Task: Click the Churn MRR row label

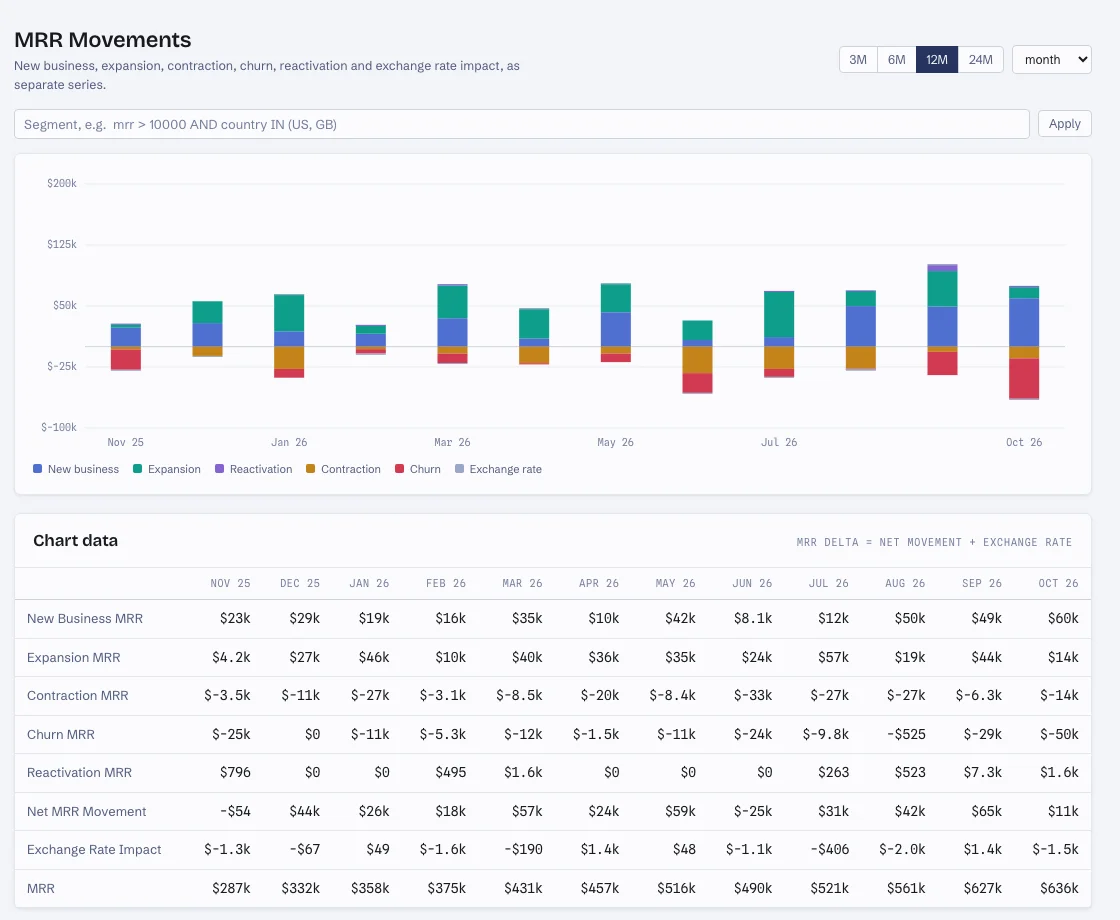Action: [x=61, y=734]
